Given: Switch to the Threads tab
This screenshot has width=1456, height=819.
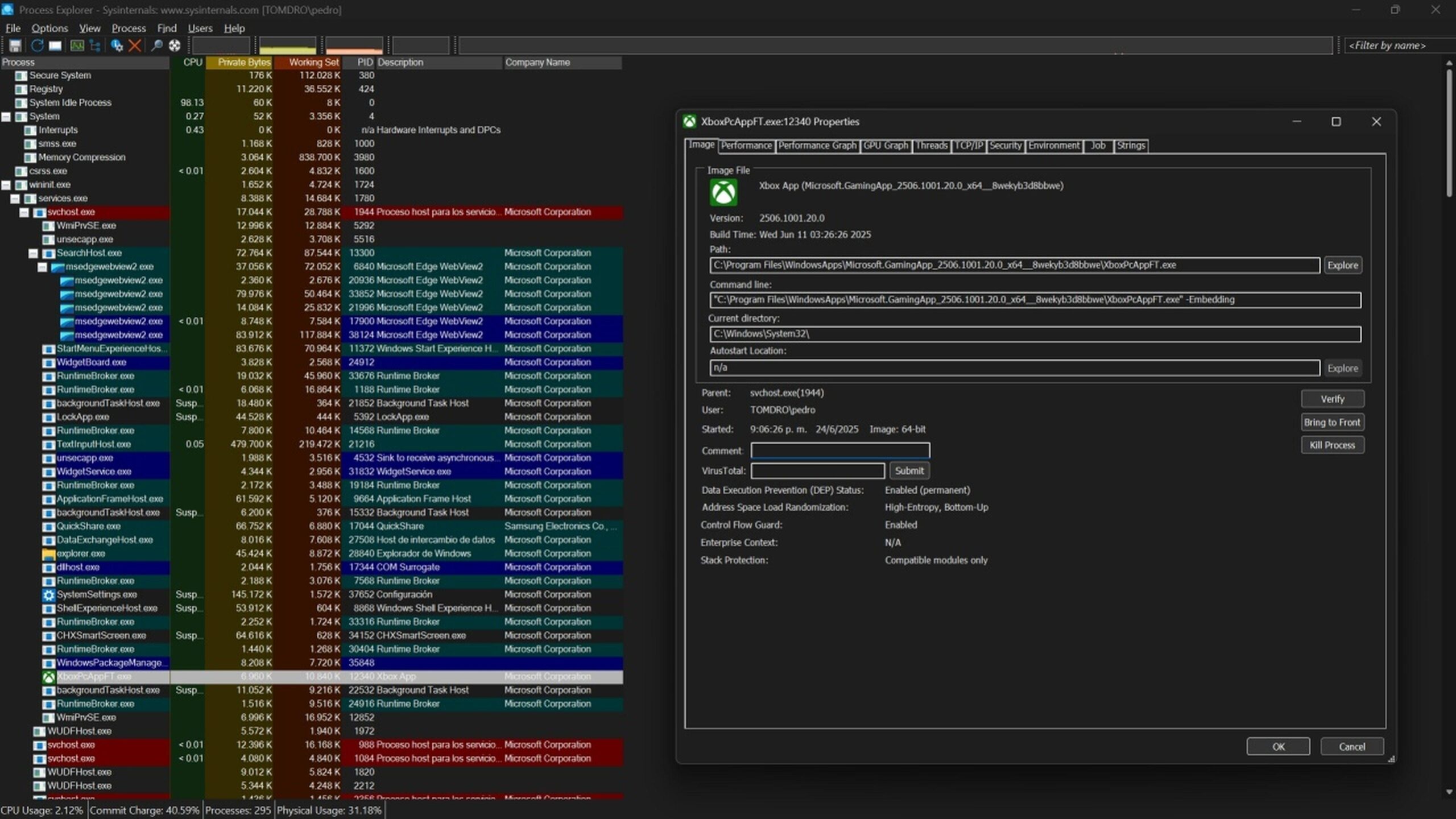Looking at the screenshot, I should tap(932, 146).
